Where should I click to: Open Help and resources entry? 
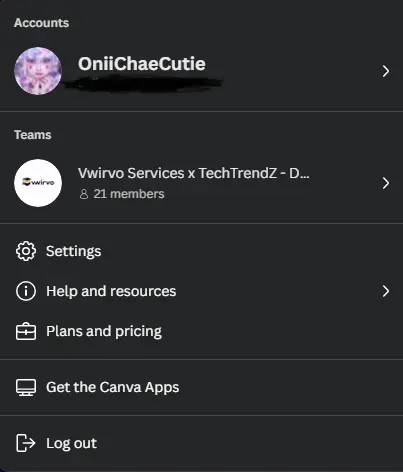point(201,291)
